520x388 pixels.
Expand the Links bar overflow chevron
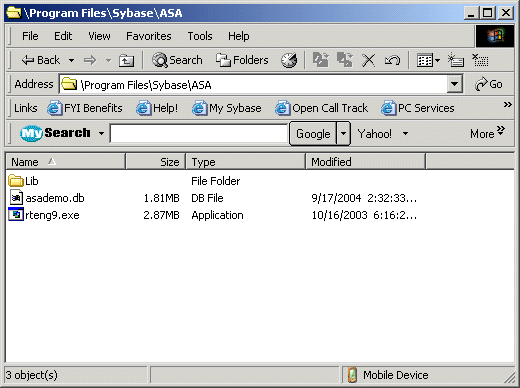(507, 105)
